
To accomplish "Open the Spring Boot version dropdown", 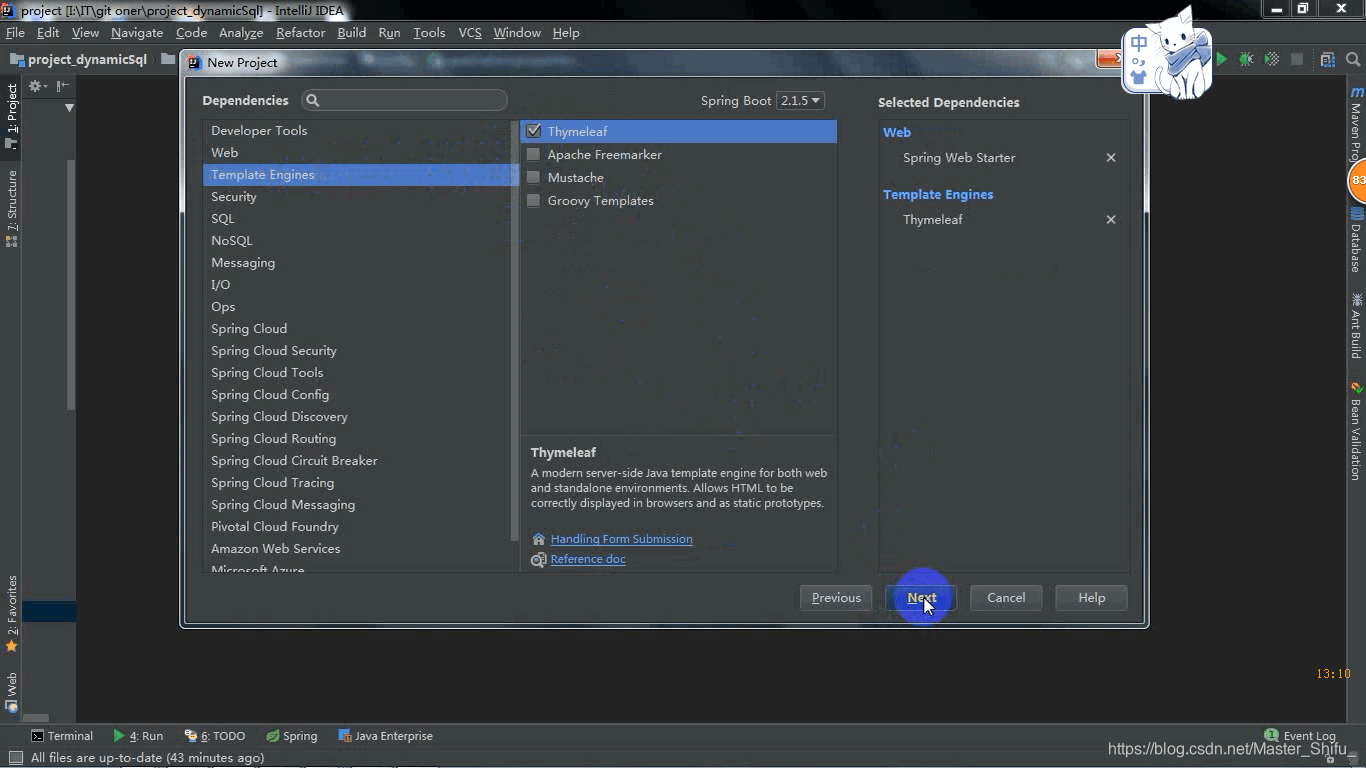I will 800,100.
